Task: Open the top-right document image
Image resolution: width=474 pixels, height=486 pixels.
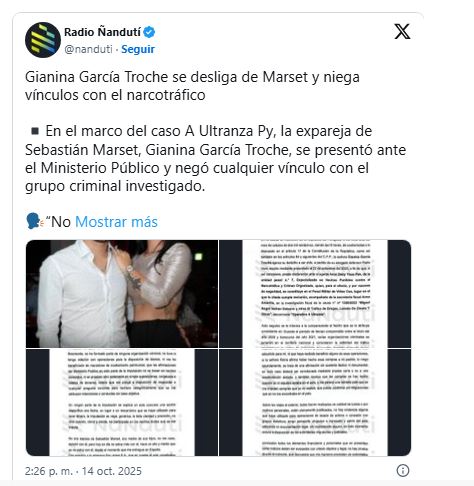Action: 315,294
